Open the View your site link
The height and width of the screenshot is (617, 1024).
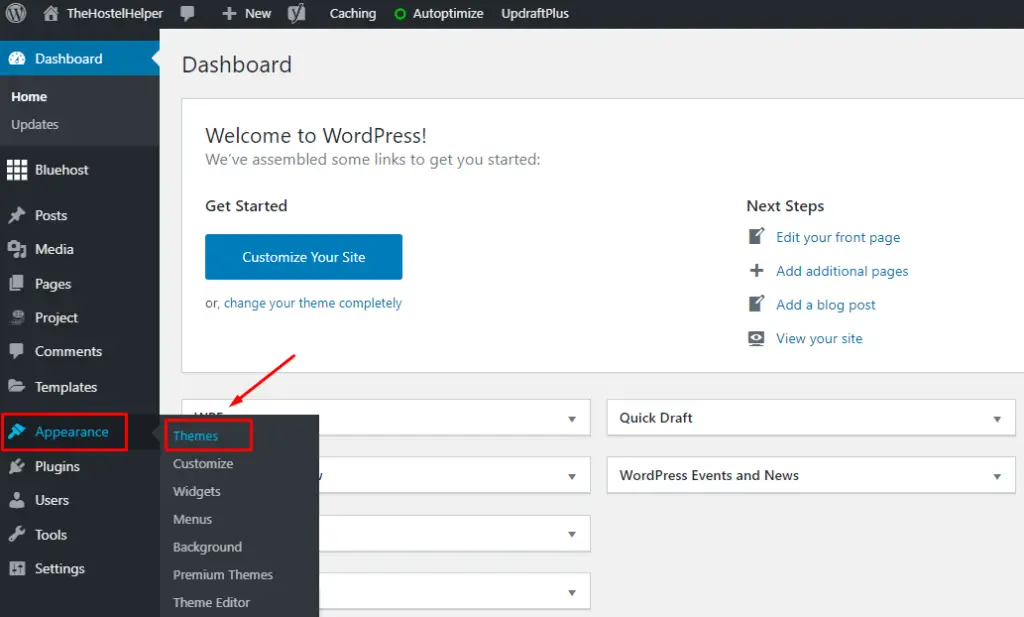pyautogui.click(x=819, y=338)
